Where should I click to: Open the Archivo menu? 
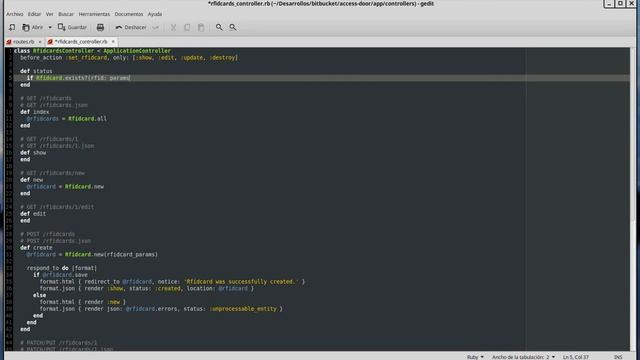[x=15, y=14]
